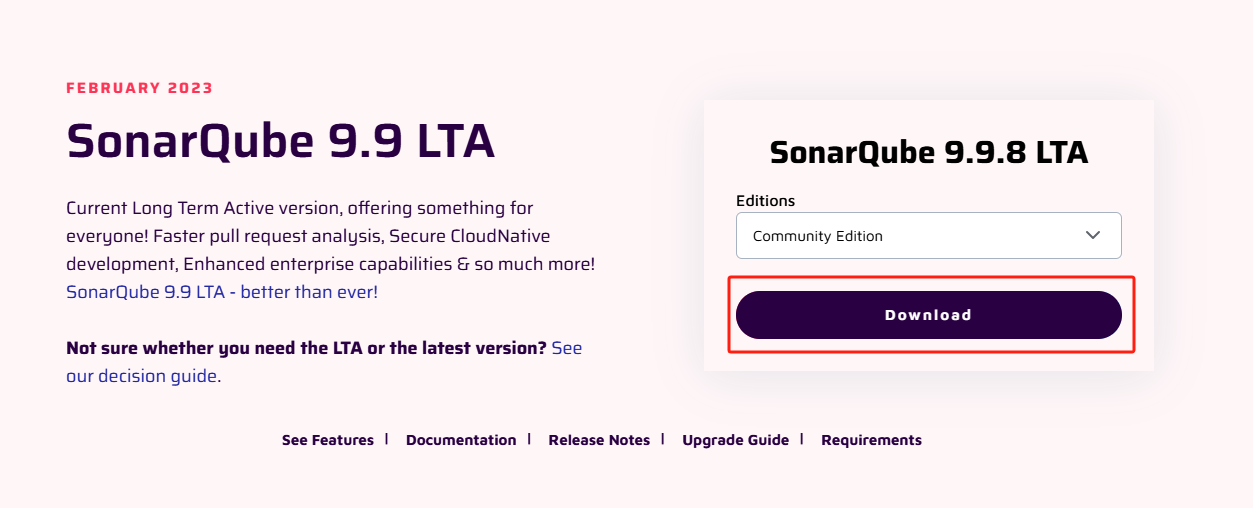Image resolution: width=1253 pixels, height=508 pixels.
Task: Select the Community Edition value text
Action: point(817,236)
